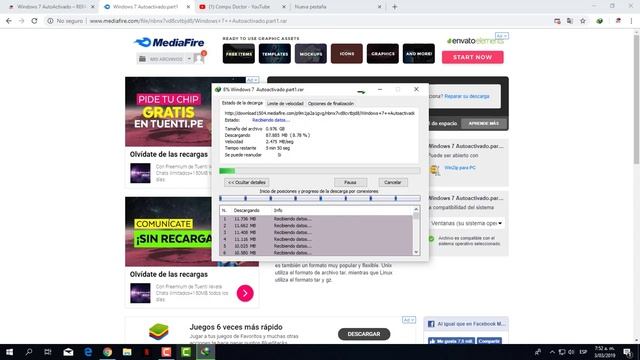Viewport: 640px width, 360px height.
Task: Open Task View on the taskbar
Action: coord(48,352)
